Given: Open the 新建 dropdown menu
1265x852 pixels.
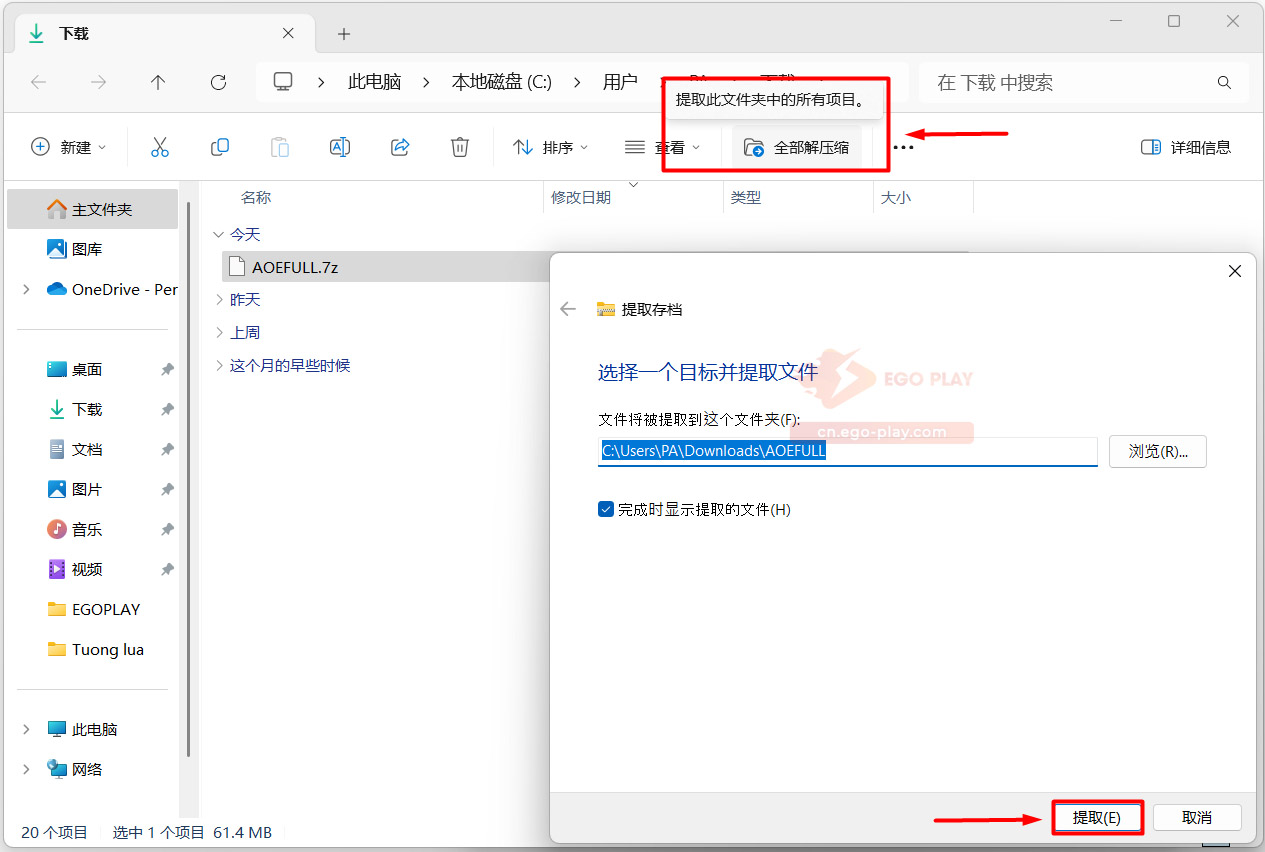Looking at the screenshot, I should coord(69,147).
